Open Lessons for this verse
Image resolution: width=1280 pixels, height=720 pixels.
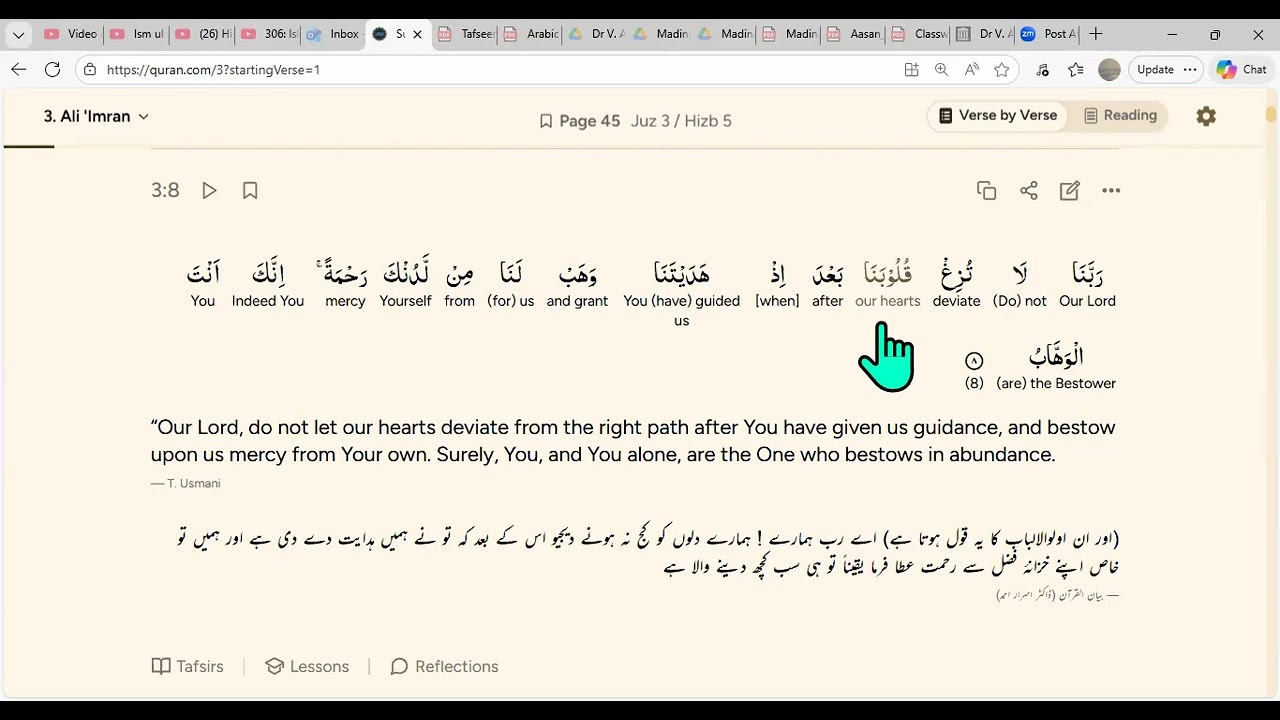click(307, 666)
